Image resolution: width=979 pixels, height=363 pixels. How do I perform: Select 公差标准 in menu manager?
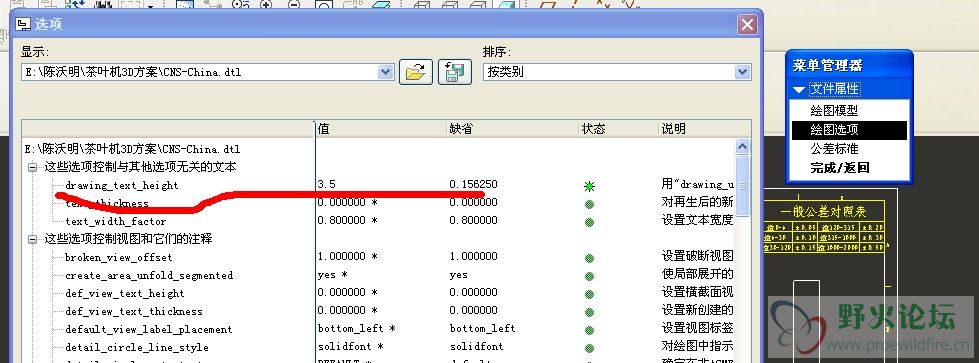tap(834, 149)
